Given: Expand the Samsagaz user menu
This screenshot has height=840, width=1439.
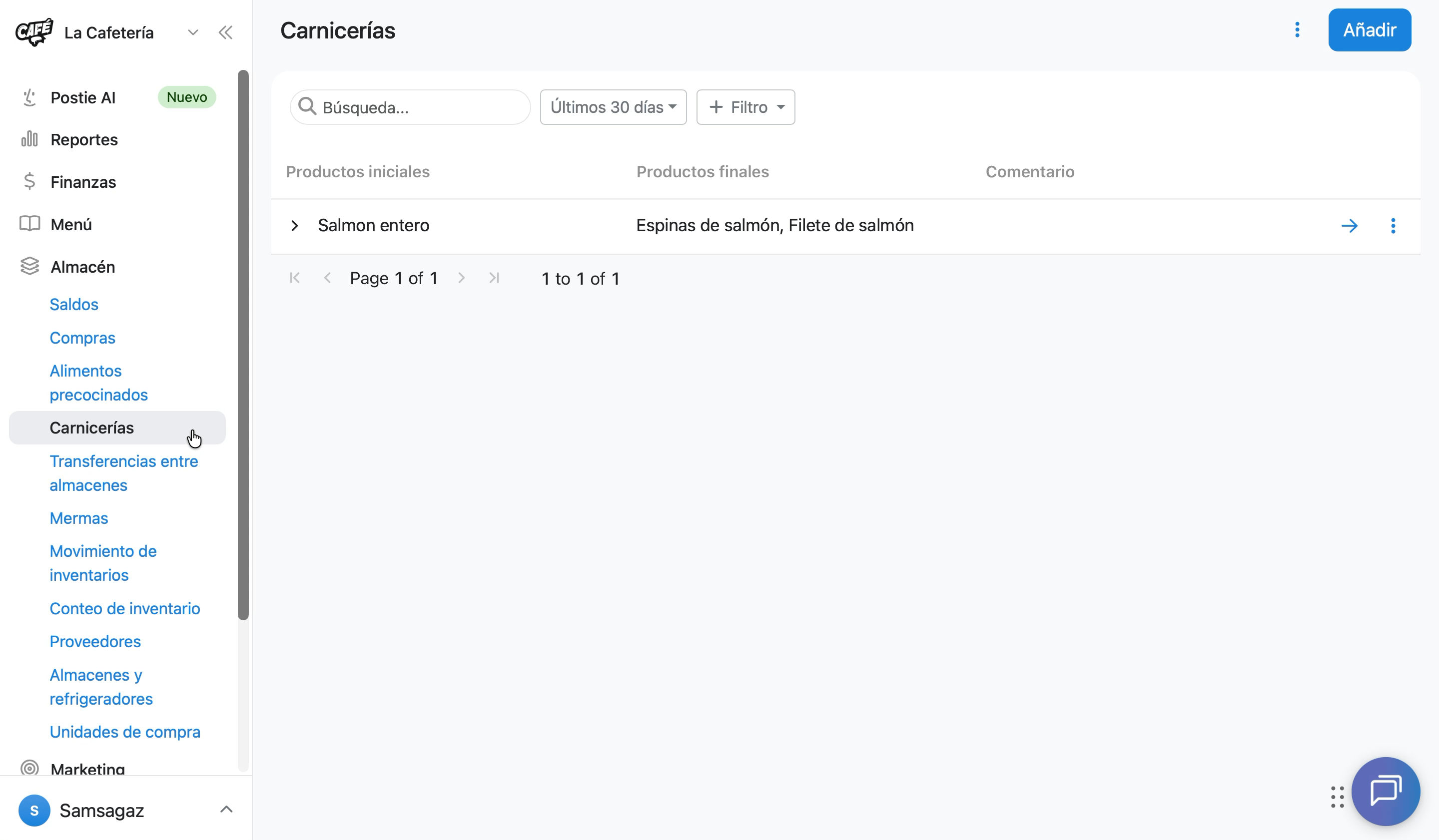Looking at the screenshot, I should coord(226,809).
